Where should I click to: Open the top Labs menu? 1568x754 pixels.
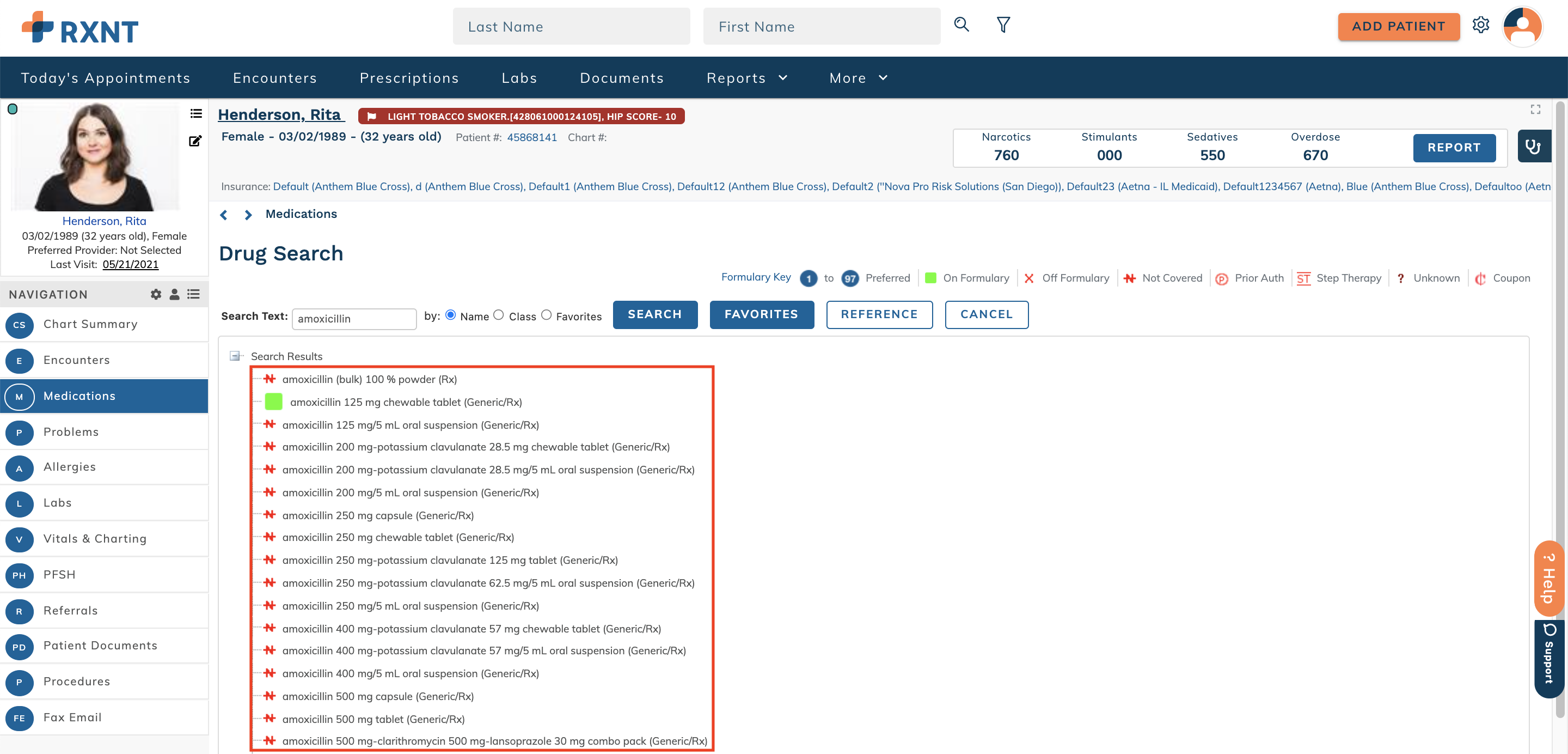pos(519,78)
